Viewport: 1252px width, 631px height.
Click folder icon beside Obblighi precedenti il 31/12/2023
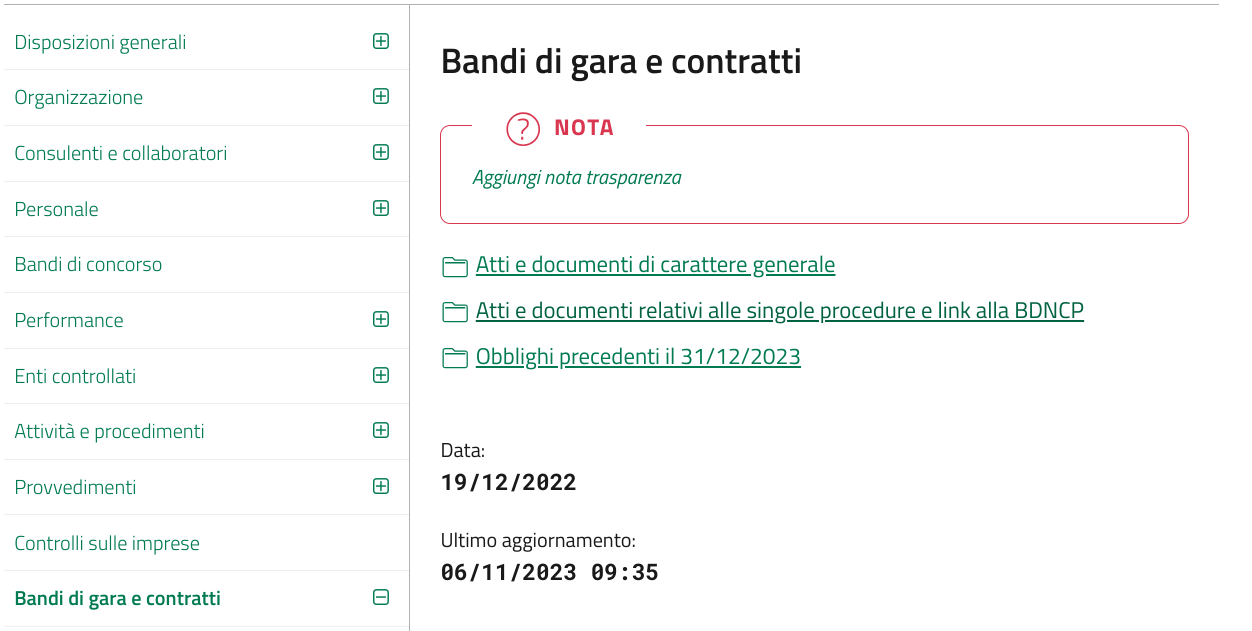(x=455, y=358)
